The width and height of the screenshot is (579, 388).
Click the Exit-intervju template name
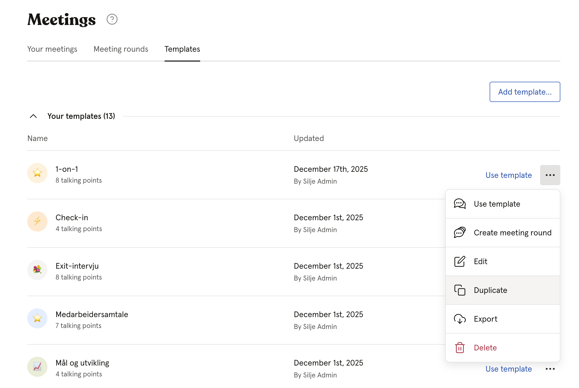point(77,266)
